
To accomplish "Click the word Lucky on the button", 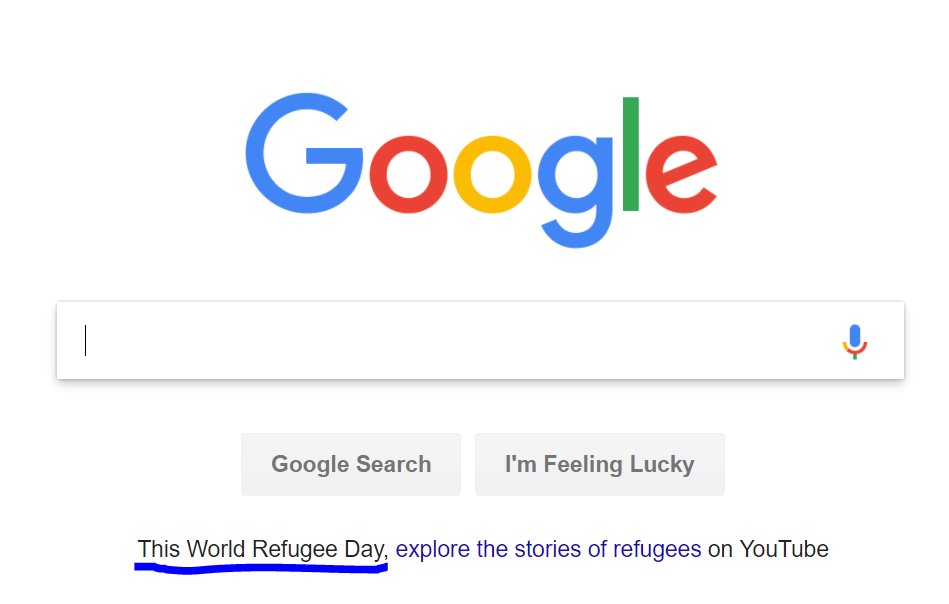I will tap(662, 465).
